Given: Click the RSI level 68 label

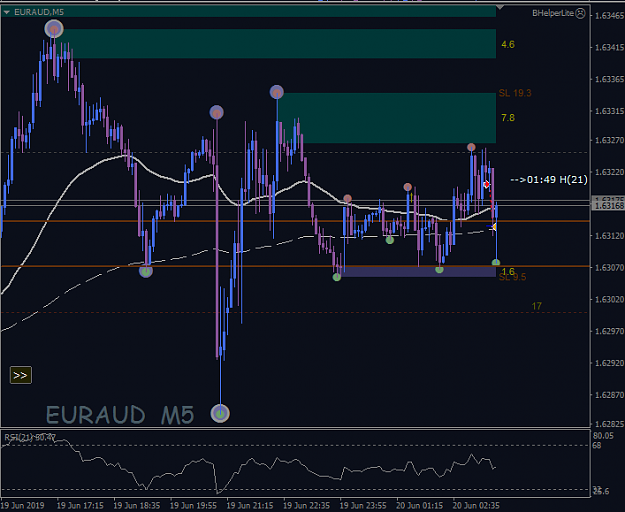Looking at the screenshot, I should (x=597, y=445).
